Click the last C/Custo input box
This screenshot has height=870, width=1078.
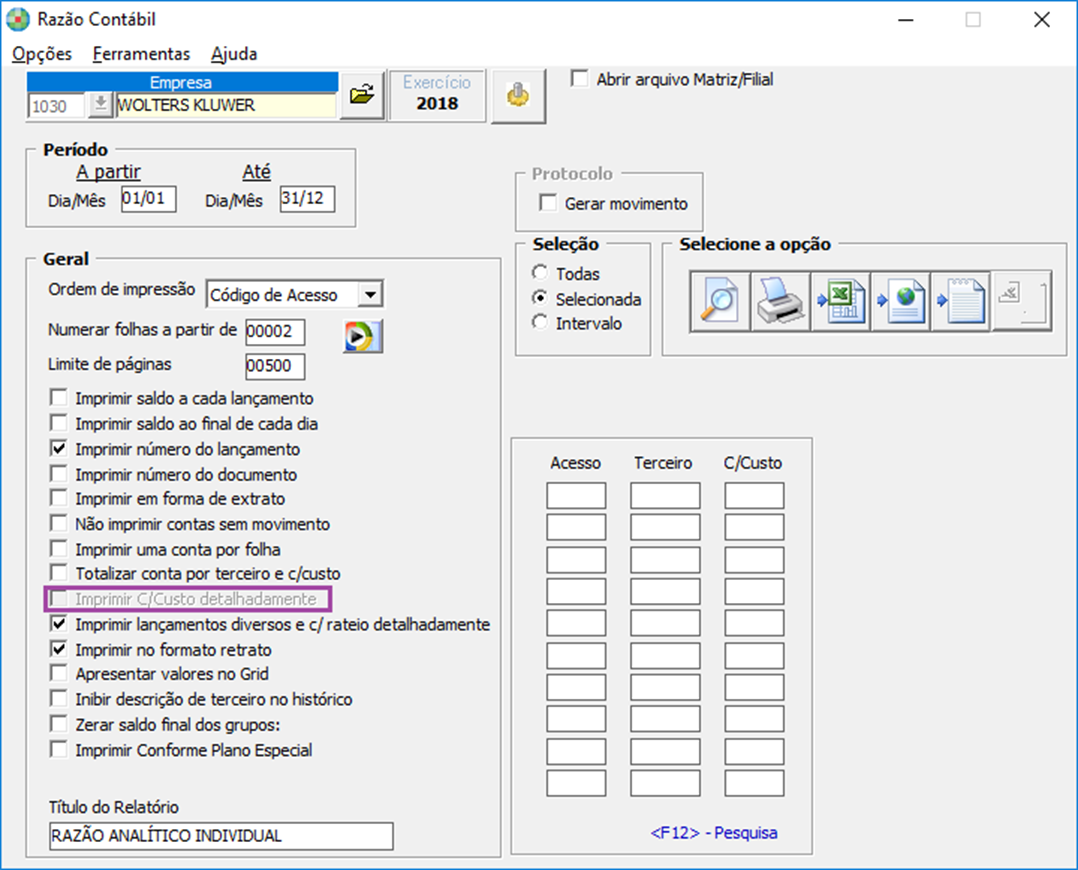tap(754, 783)
